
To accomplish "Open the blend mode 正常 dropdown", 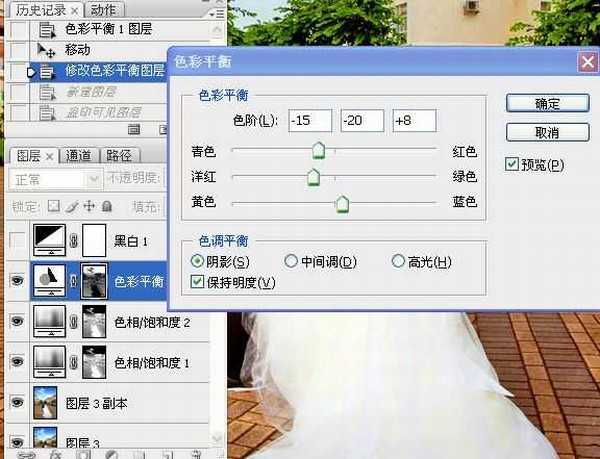I will click(53, 179).
